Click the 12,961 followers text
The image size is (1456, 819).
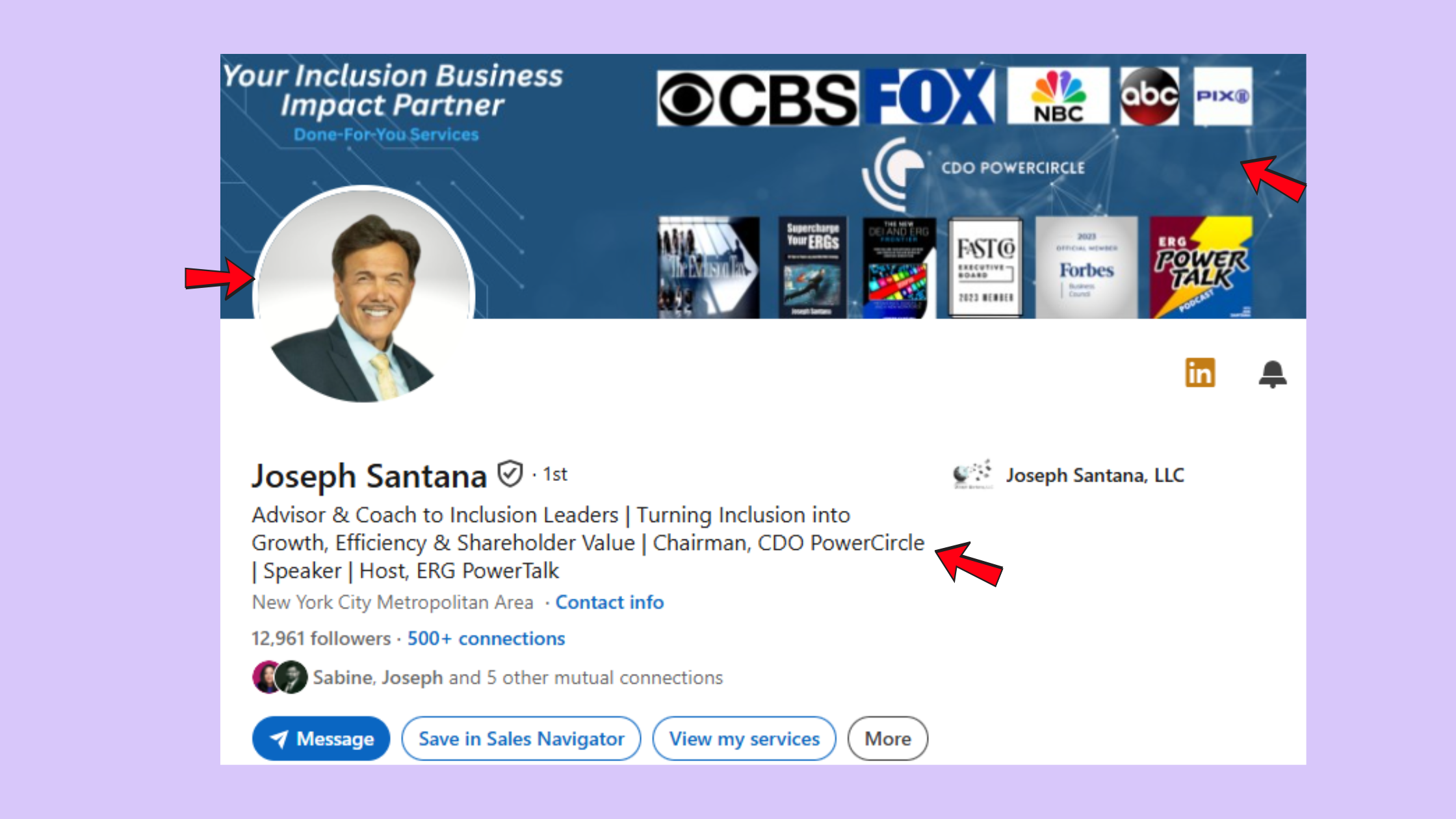click(321, 638)
